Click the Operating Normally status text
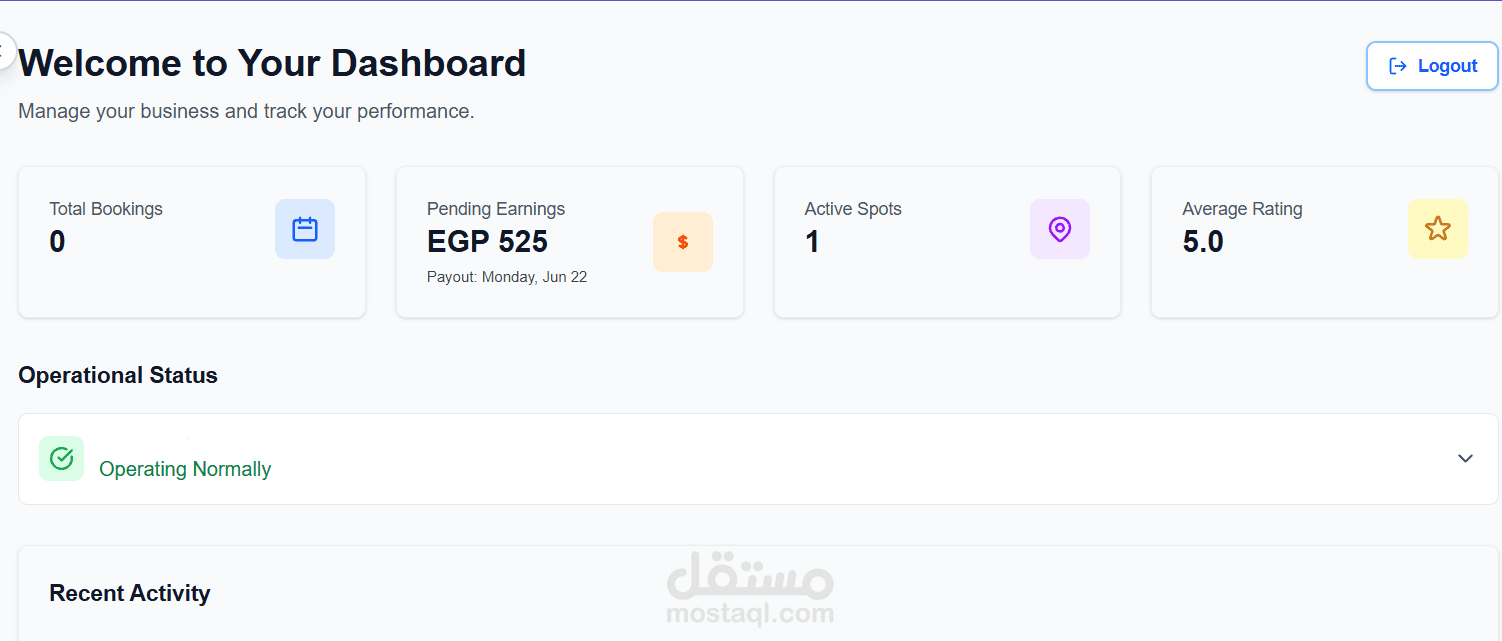This screenshot has width=1502, height=641. [185, 469]
